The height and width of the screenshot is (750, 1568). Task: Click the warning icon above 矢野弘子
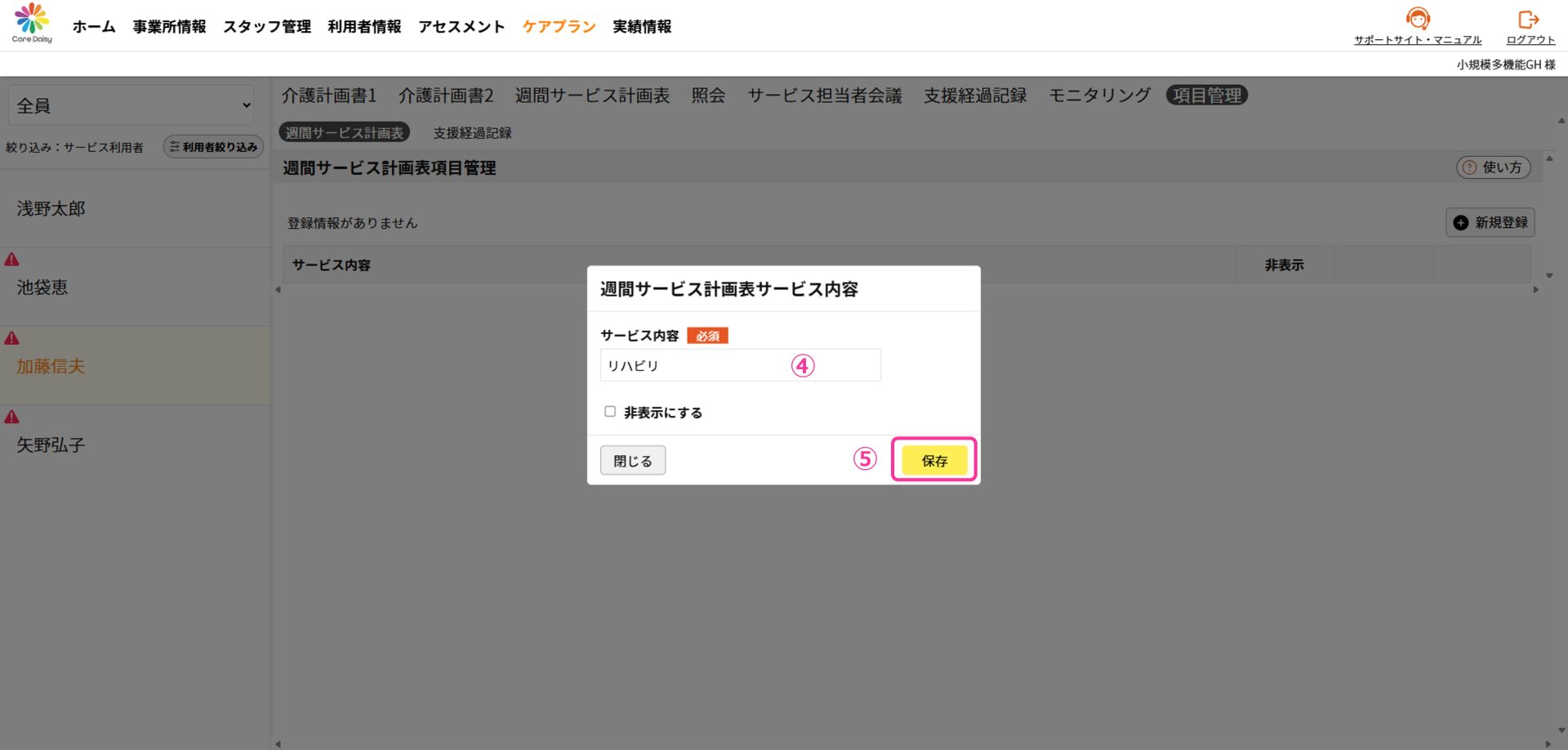coord(12,417)
